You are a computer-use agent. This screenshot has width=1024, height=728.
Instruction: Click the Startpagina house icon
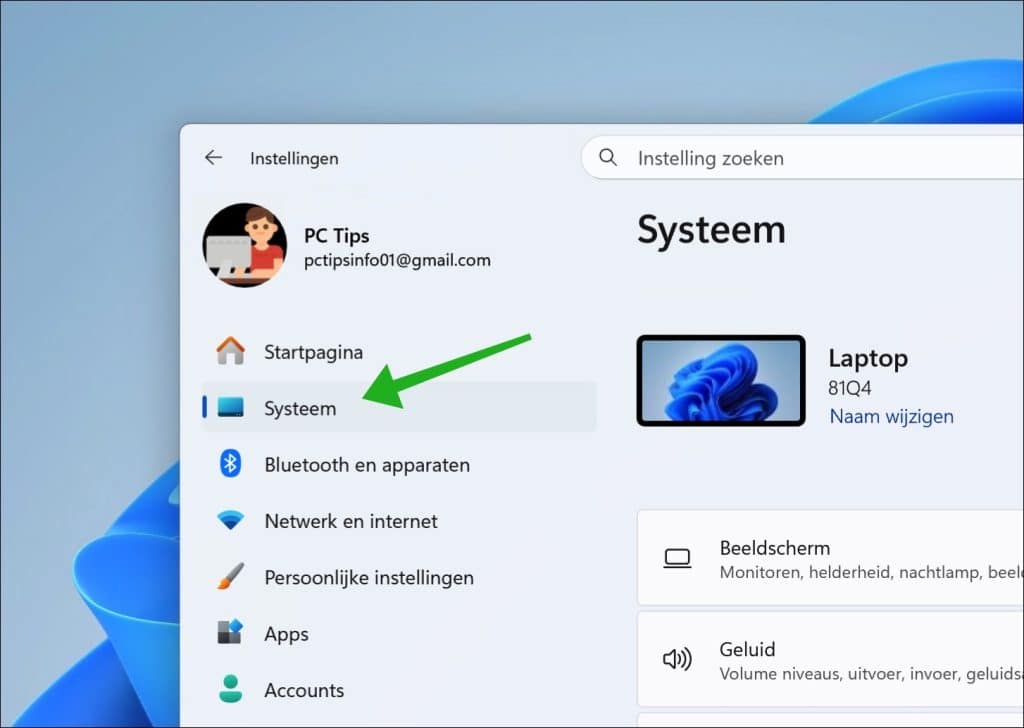coord(230,351)
